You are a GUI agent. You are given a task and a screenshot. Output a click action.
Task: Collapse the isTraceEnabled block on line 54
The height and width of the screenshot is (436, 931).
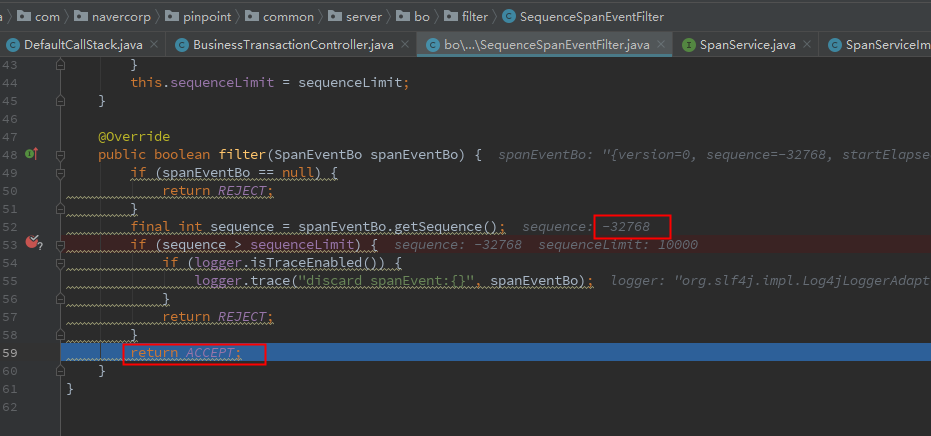pos(60,263)
